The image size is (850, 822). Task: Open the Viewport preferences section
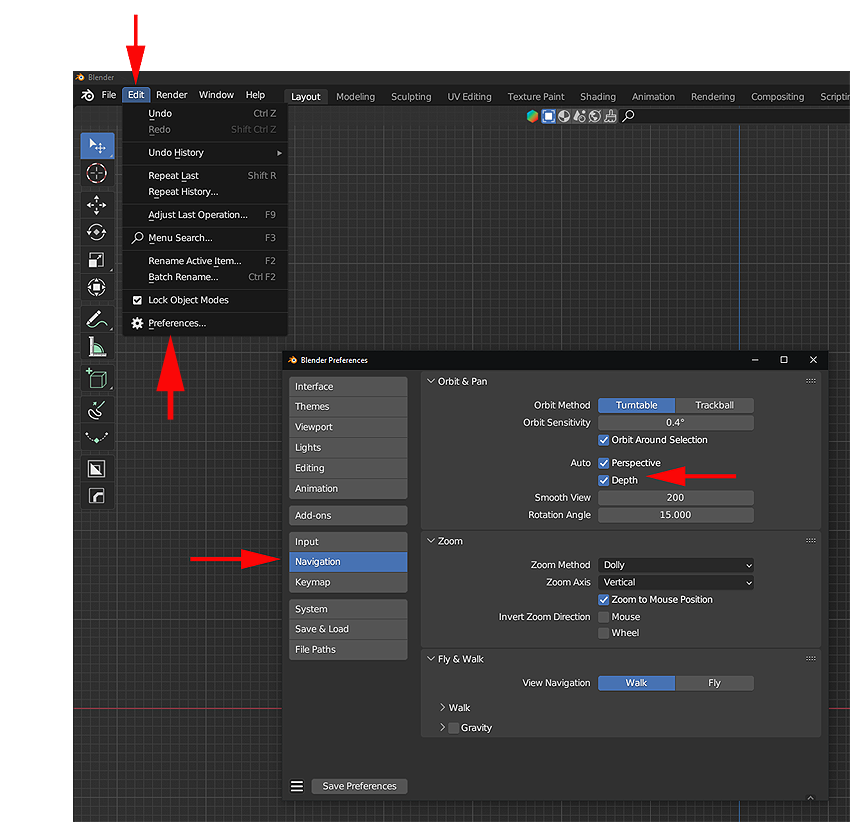coord(348,427)
